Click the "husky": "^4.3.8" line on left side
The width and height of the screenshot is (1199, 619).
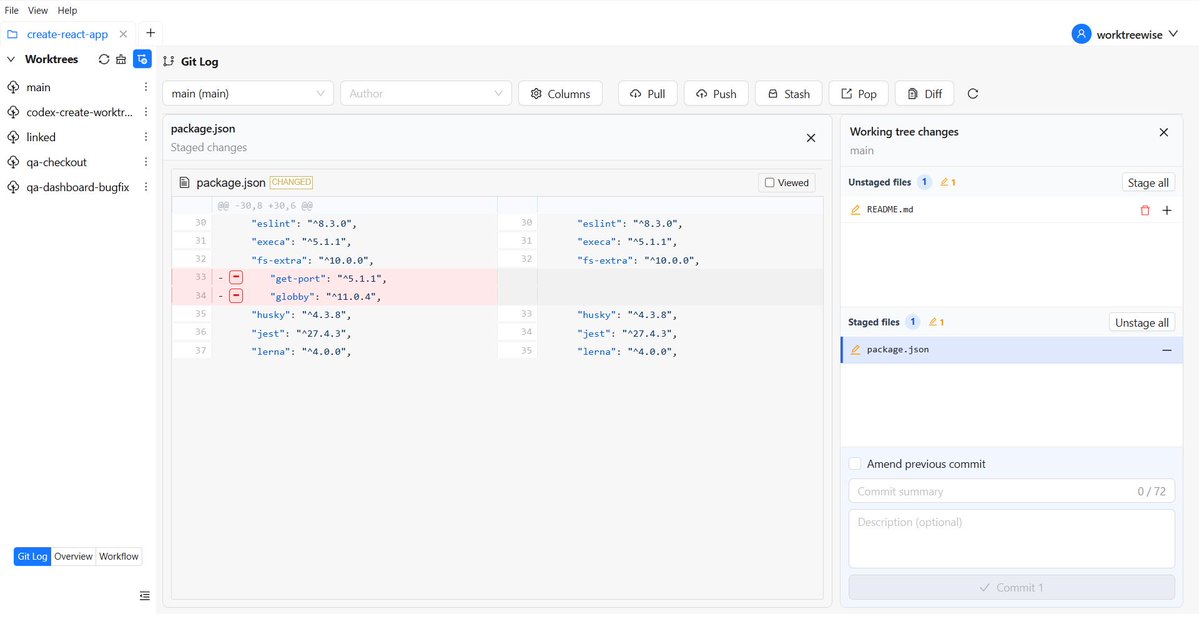pyautogui.click(x=301, y=315)
